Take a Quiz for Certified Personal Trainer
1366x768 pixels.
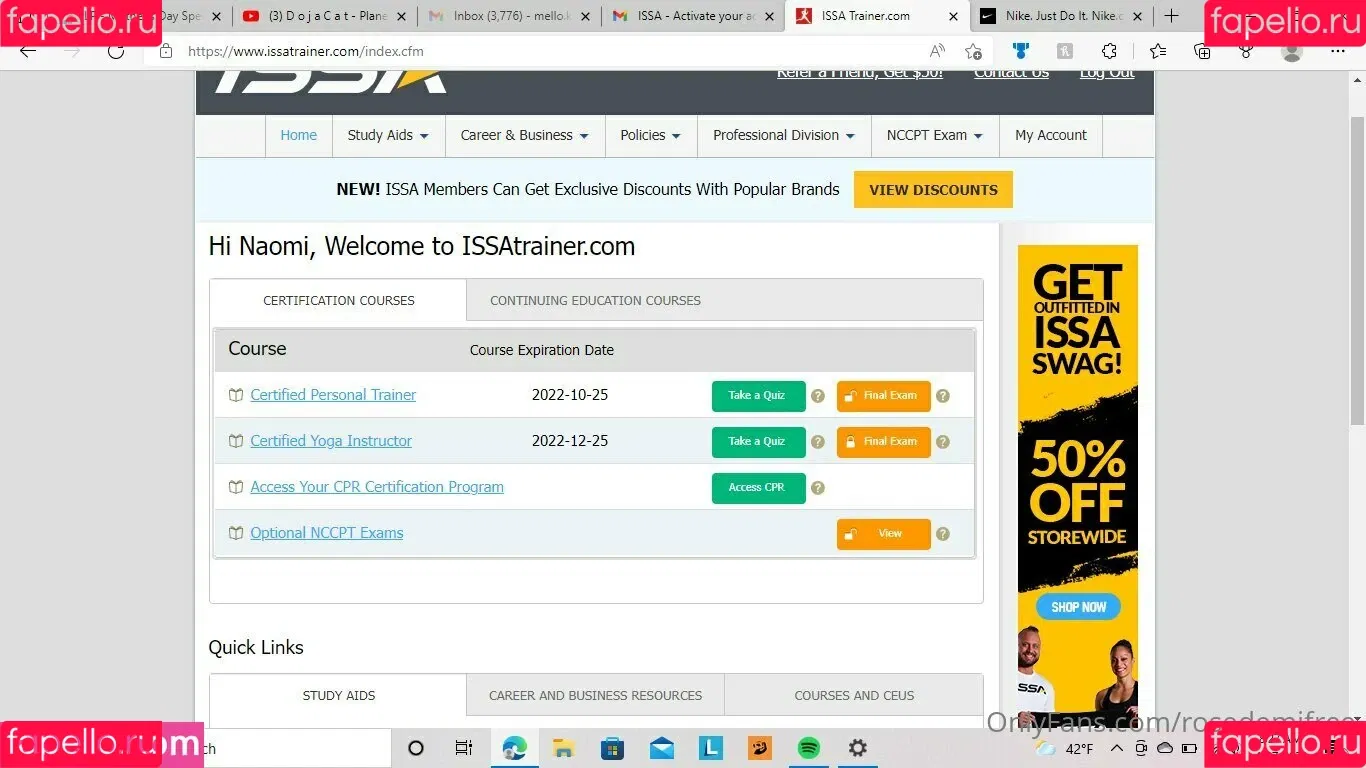758,396
